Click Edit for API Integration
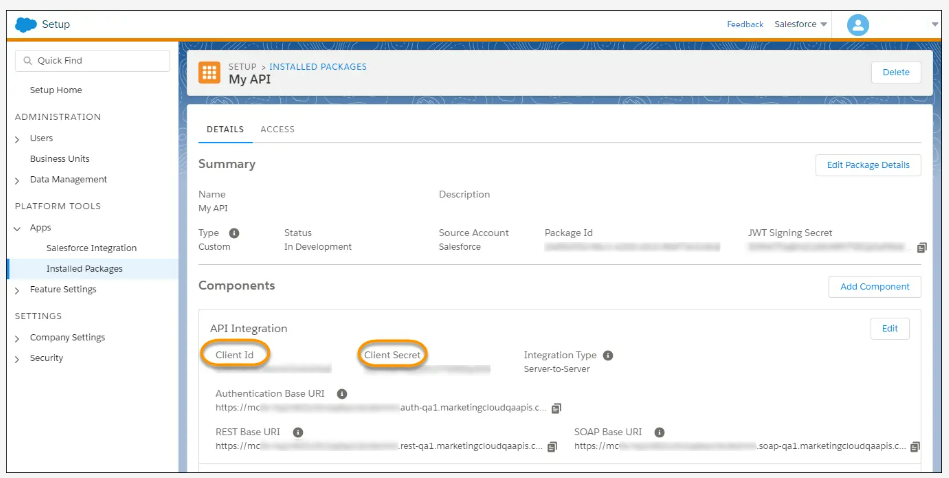This screenshot has height=478, width=949. click(890, 329)
